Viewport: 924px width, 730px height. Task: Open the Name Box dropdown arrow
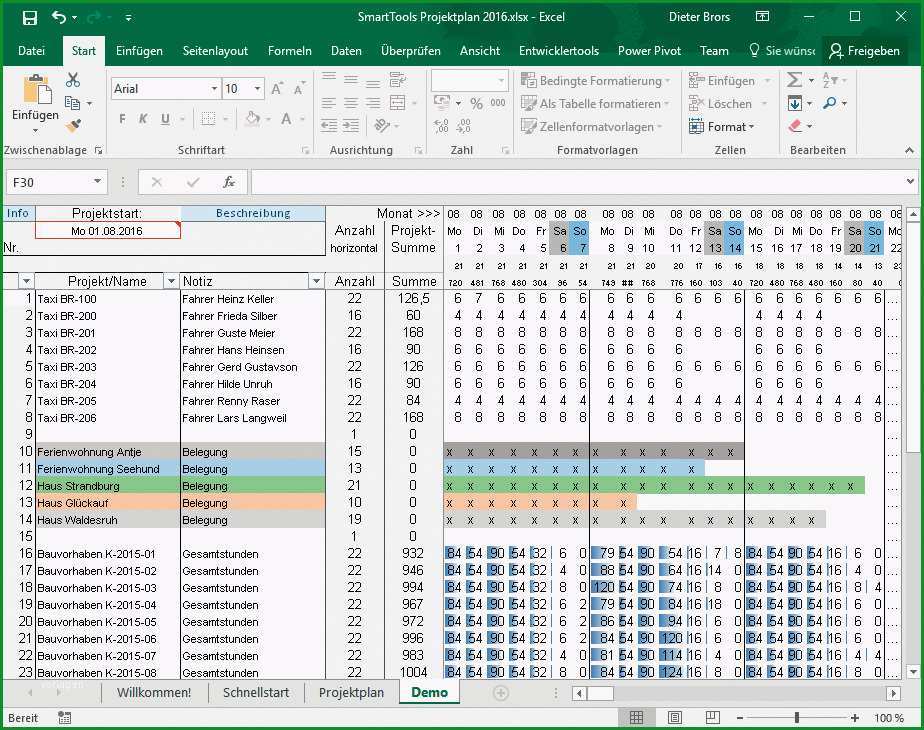coord(97,181)
